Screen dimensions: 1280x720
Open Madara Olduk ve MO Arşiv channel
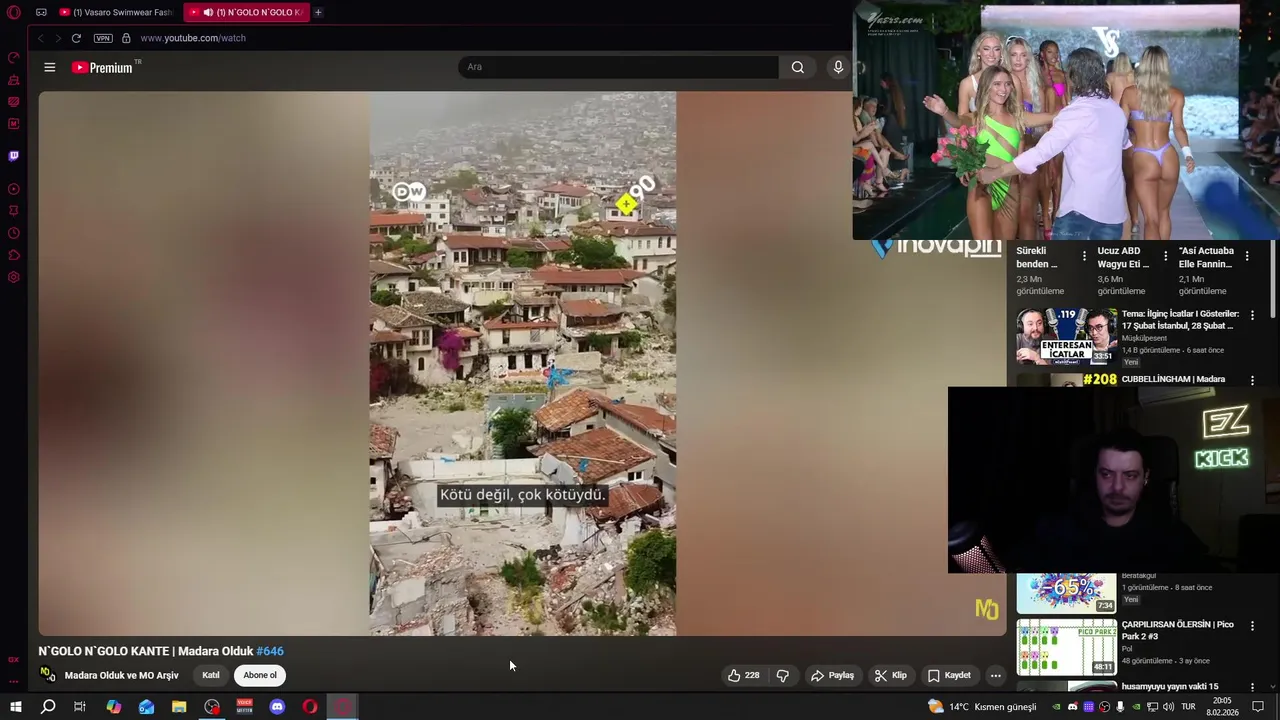(x=121, y=675)
